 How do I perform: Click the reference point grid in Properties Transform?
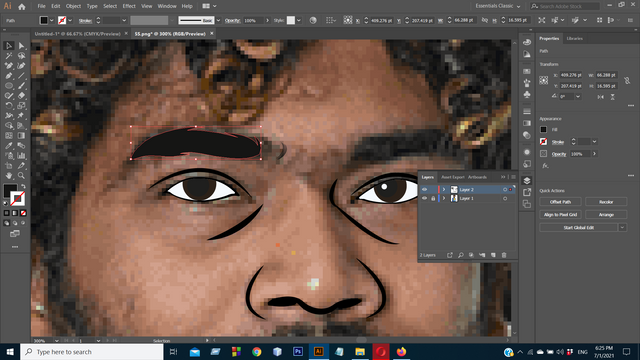coord(544,80)
